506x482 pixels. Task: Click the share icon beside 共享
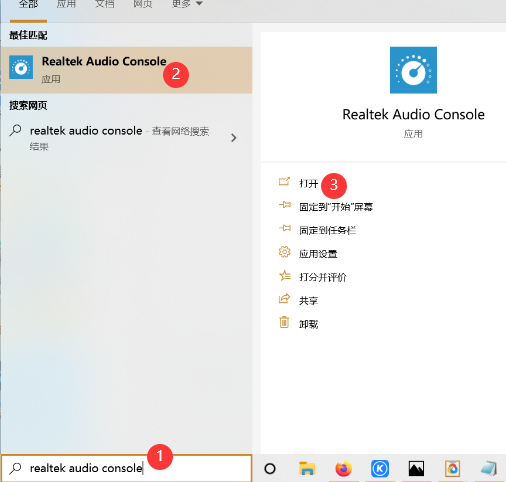pyautogui.click(x=284, y=298)
